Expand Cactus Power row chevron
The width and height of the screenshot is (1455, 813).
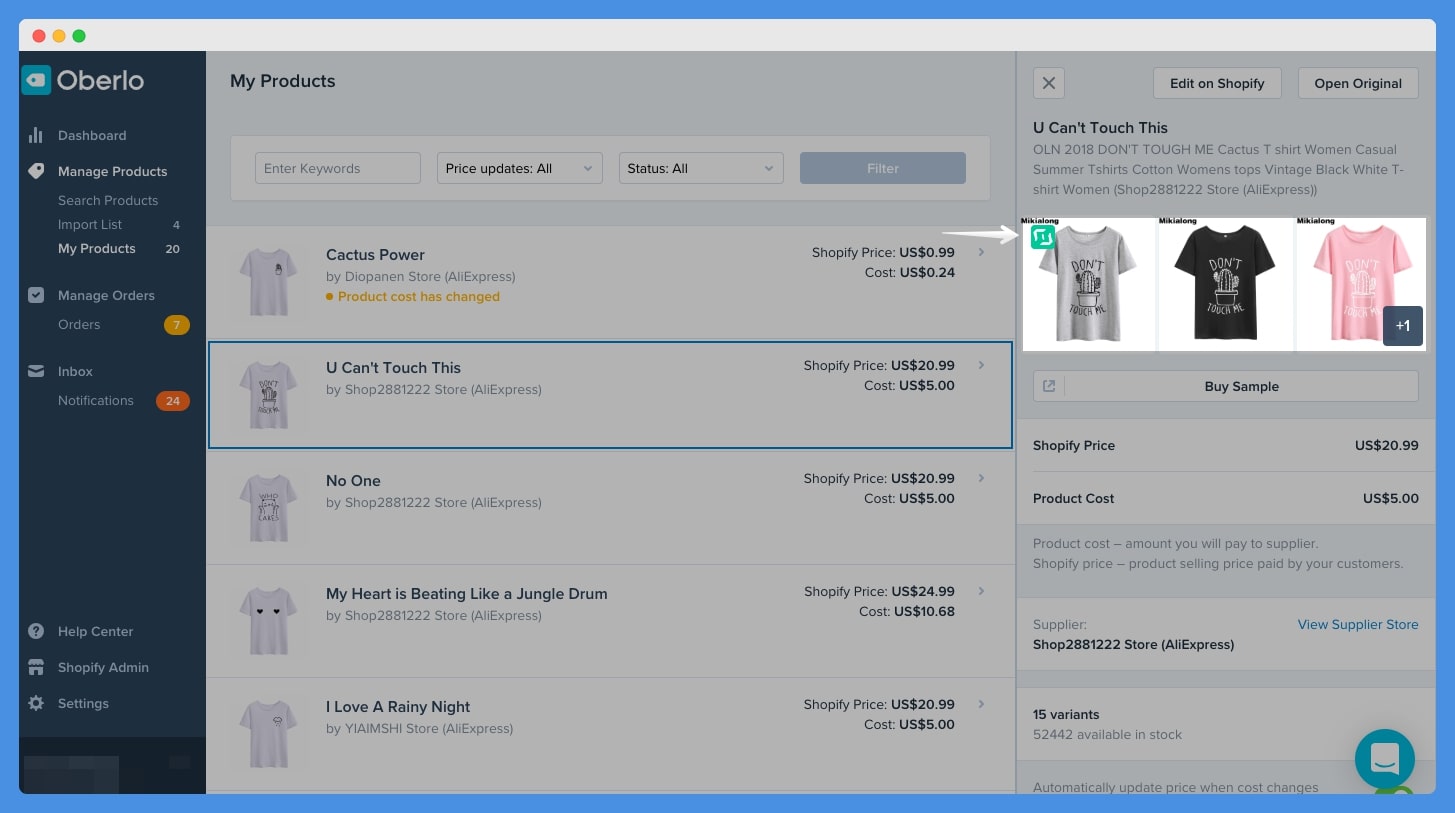click(x=982, y=252)
